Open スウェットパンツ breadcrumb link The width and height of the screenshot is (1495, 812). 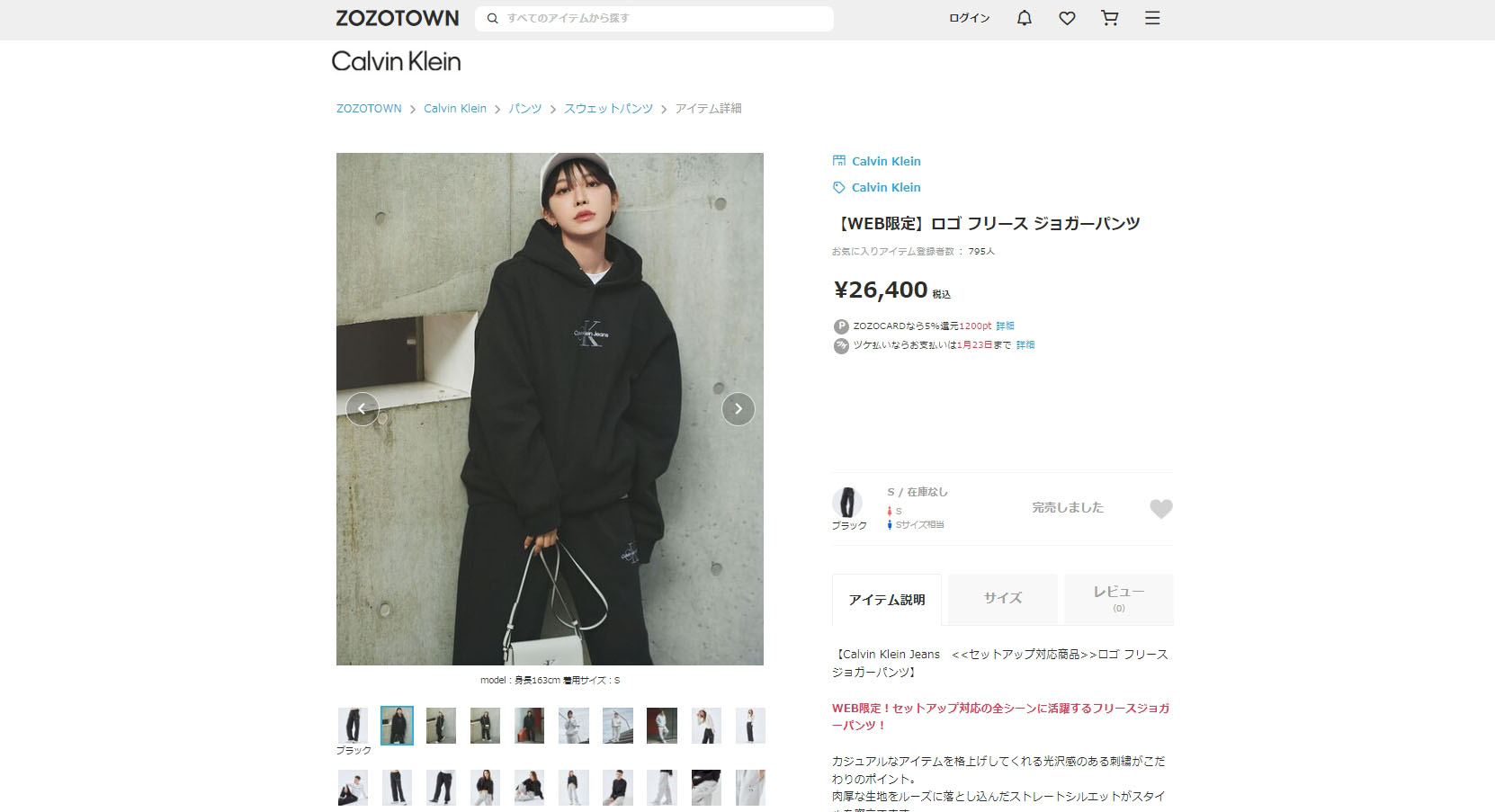[608, 109]
